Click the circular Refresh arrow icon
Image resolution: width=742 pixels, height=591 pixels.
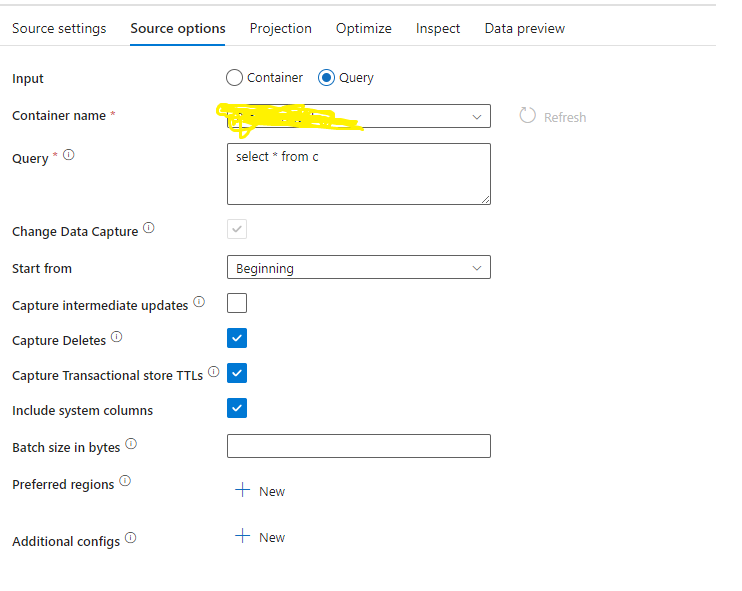[x=527, y=115]
